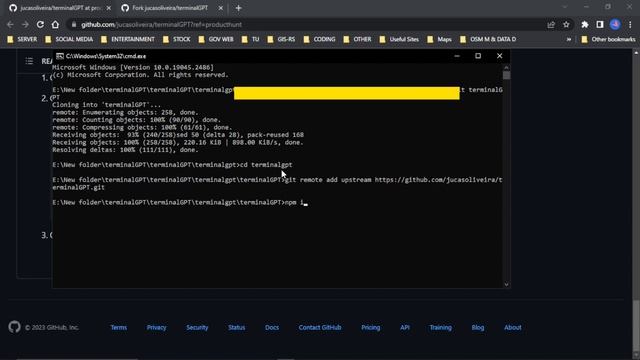Open the Extensions puzzle icon
The height and width of the screenshot is (360, 640).
tap(585, 24)
